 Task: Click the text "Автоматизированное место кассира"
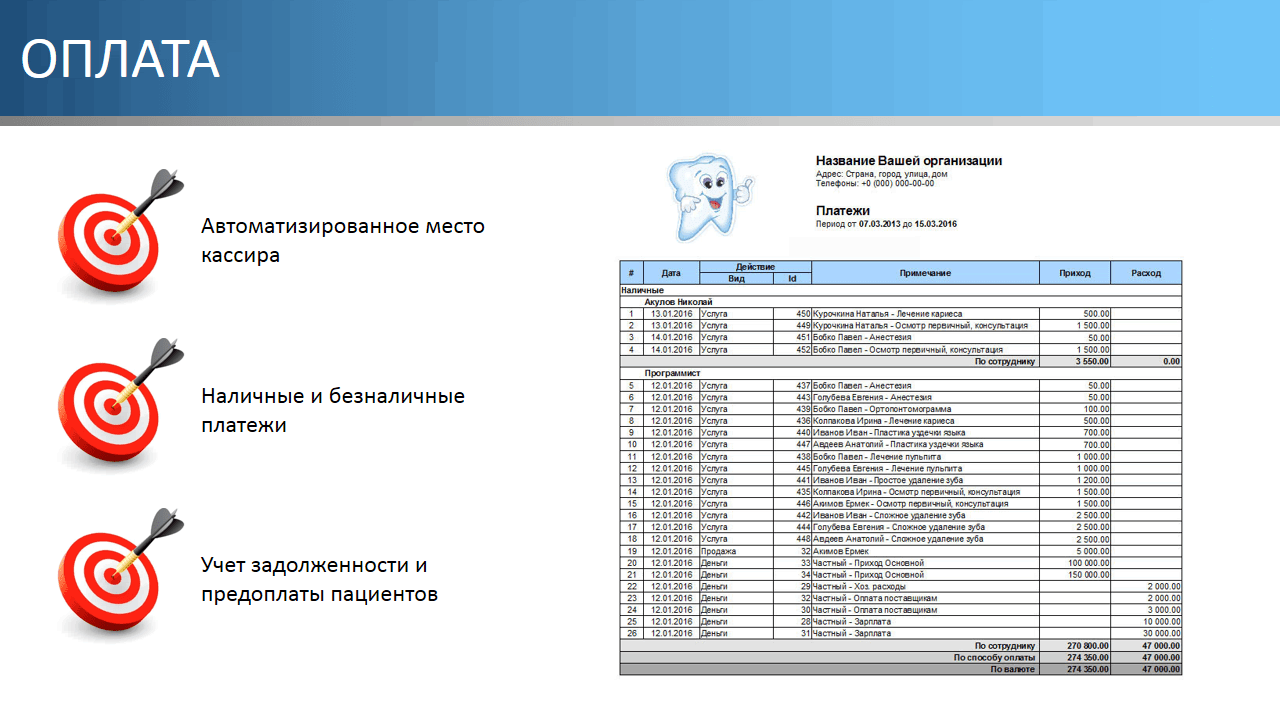point(343,240)
